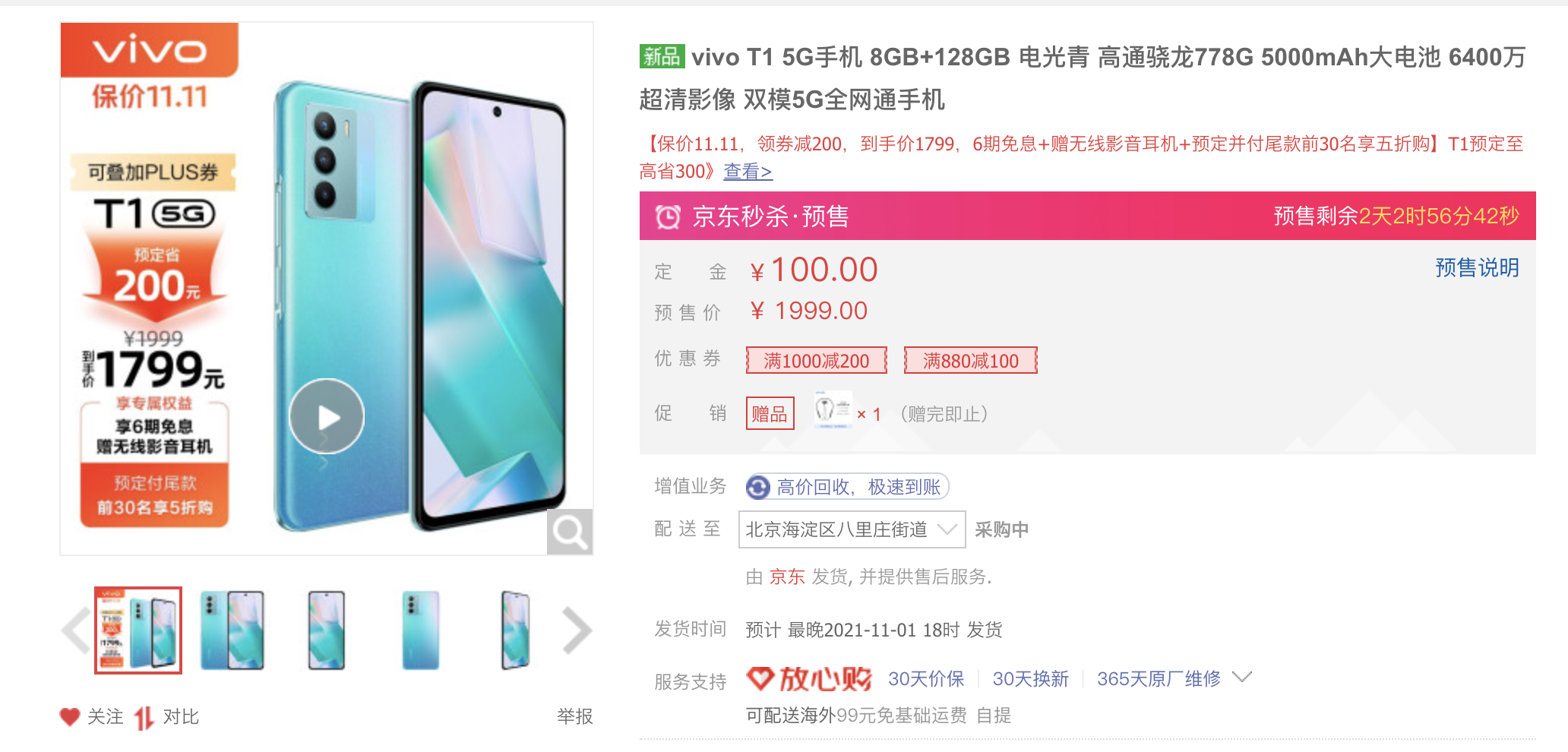Show previous thumbnails with left arrow

click(x=76, y=630)
